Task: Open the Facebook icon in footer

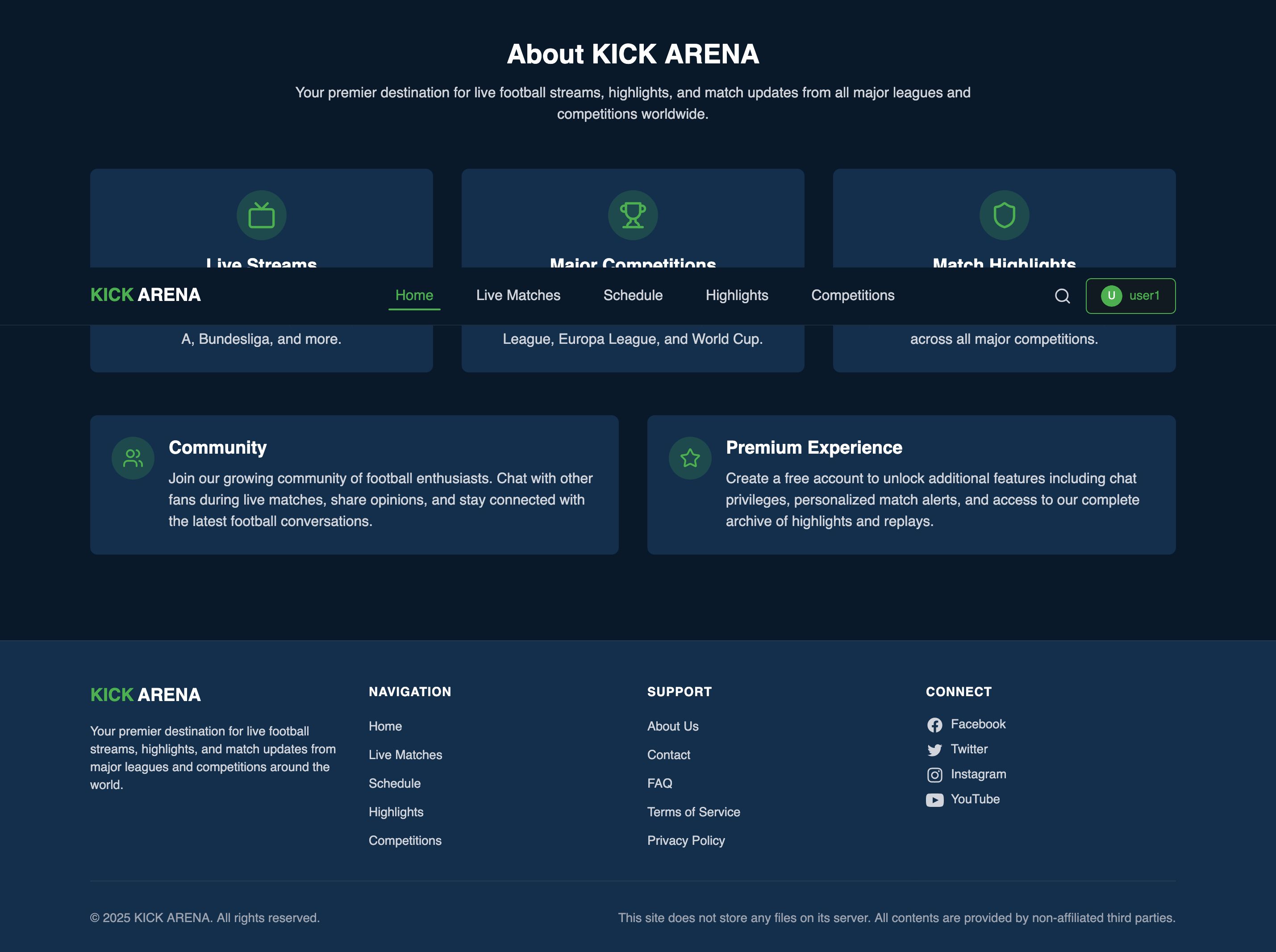Action: [x=934, y=725]
